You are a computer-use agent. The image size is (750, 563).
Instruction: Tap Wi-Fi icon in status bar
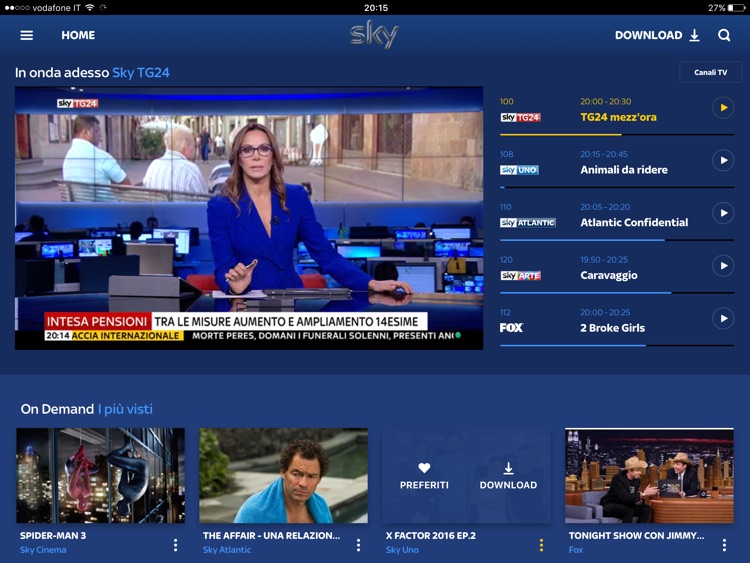[x=89, y=8]
